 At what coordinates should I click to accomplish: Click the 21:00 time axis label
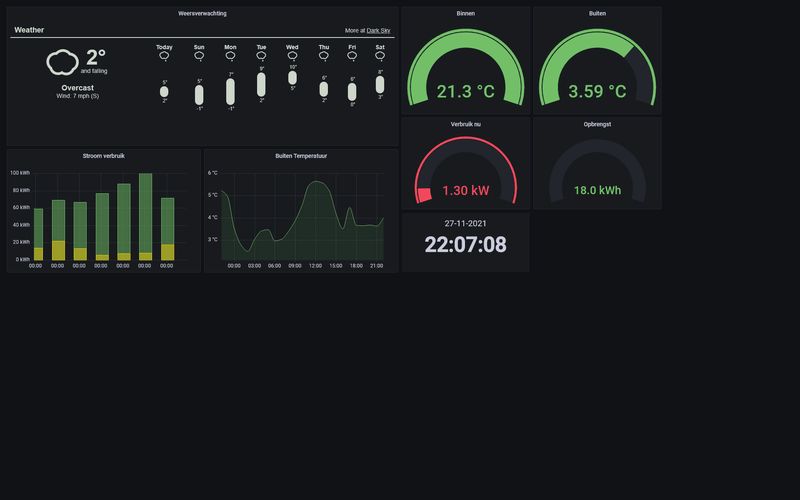tap(377, 266)
